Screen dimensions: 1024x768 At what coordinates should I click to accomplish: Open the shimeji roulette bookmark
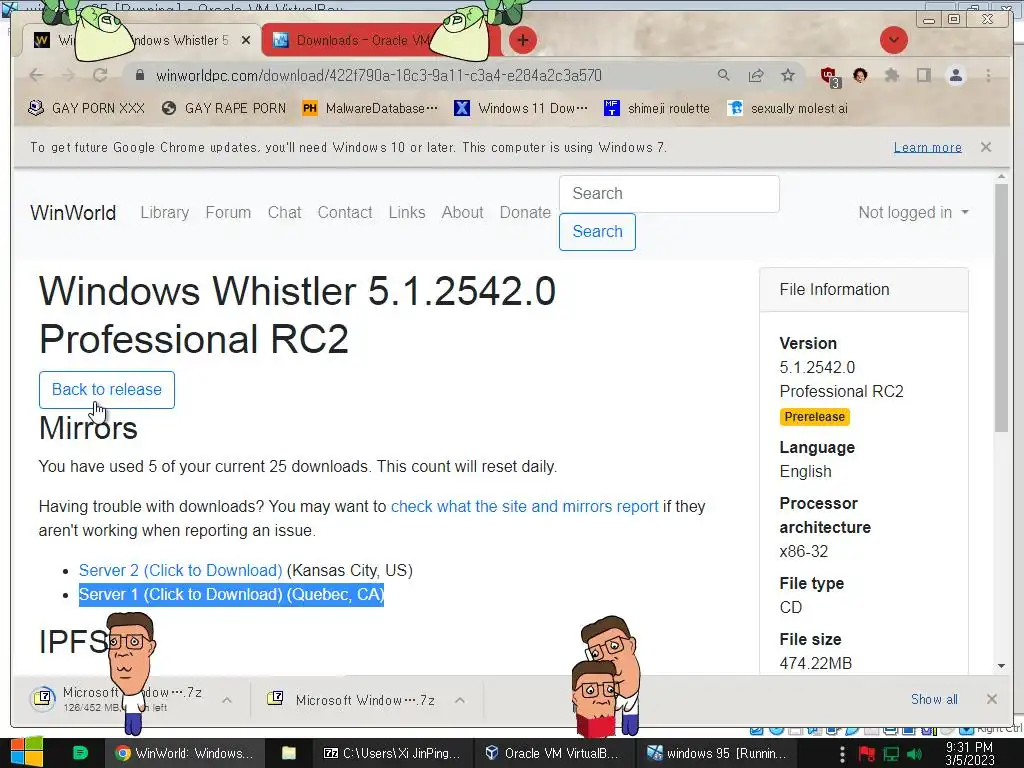point(657,108)
